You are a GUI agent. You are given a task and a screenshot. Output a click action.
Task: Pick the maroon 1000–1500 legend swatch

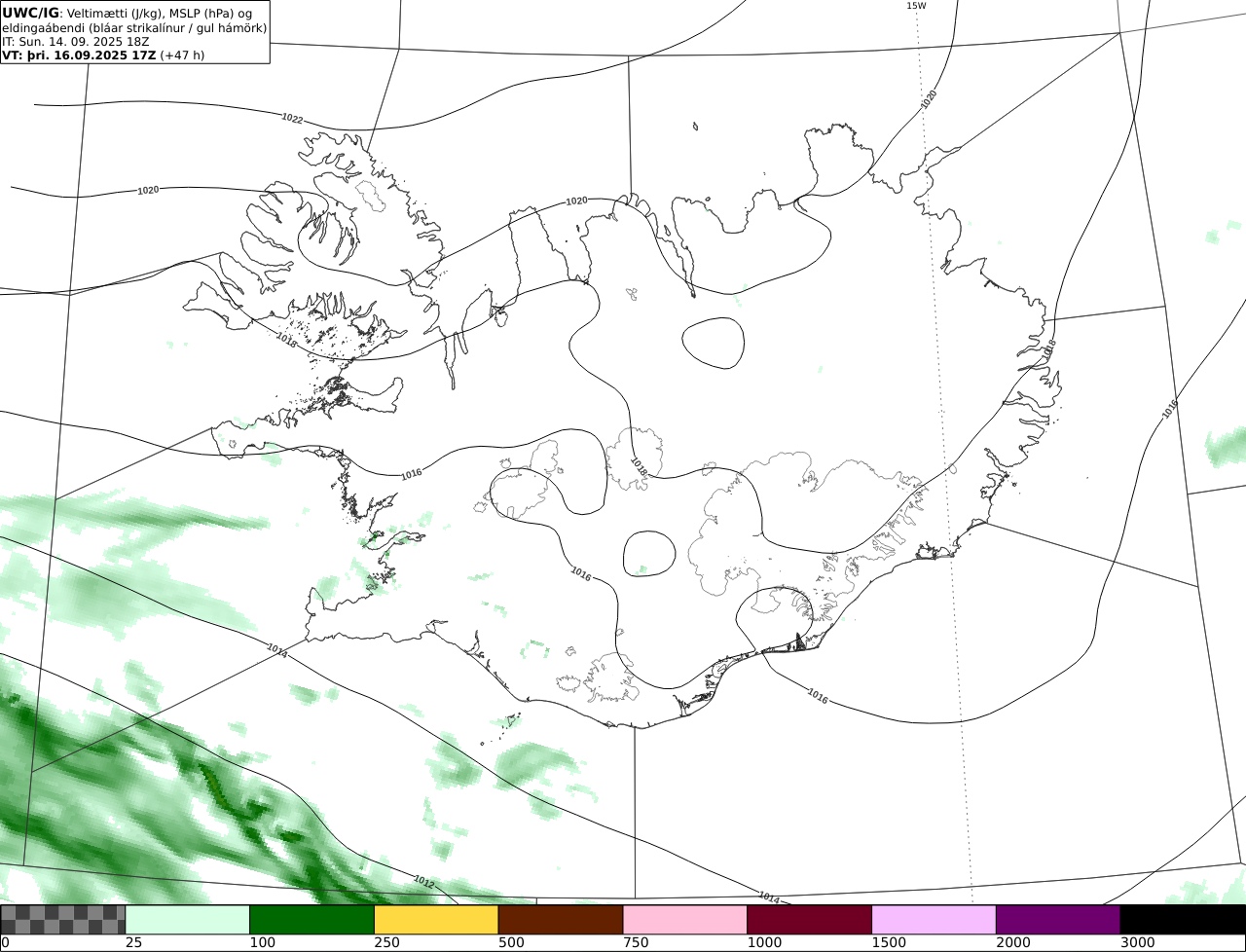[x=809, y=920]
